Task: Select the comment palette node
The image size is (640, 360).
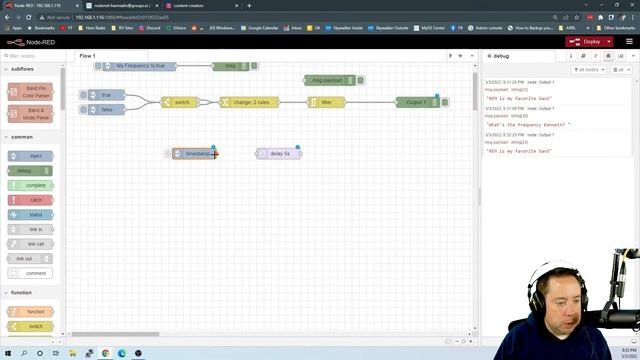Action: tap(30, 273)
